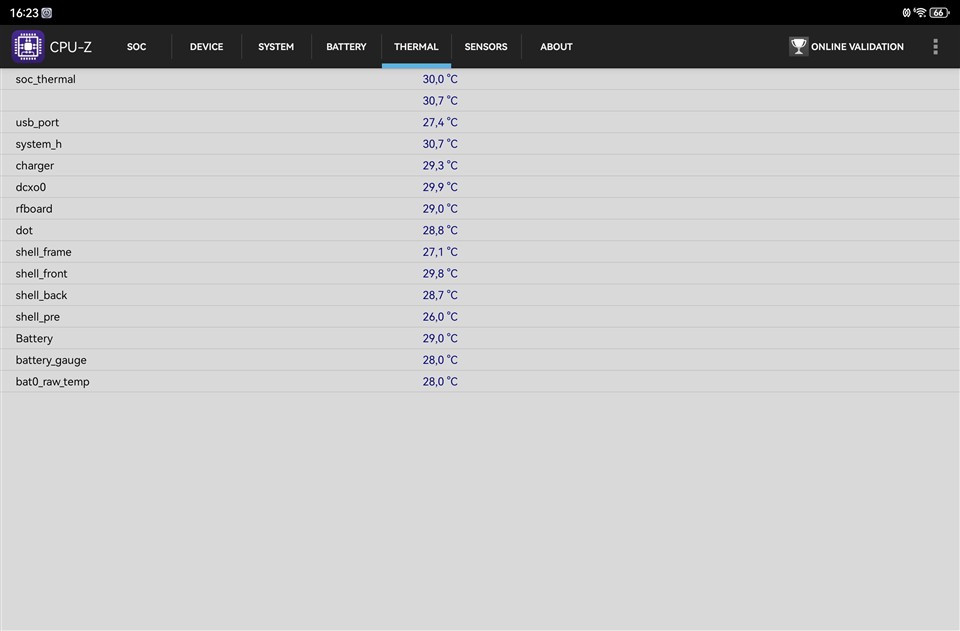This screenshot has width=960, height=631.
Task: Click the trophy icon for online validation
Action: click(x=798, y=47)
